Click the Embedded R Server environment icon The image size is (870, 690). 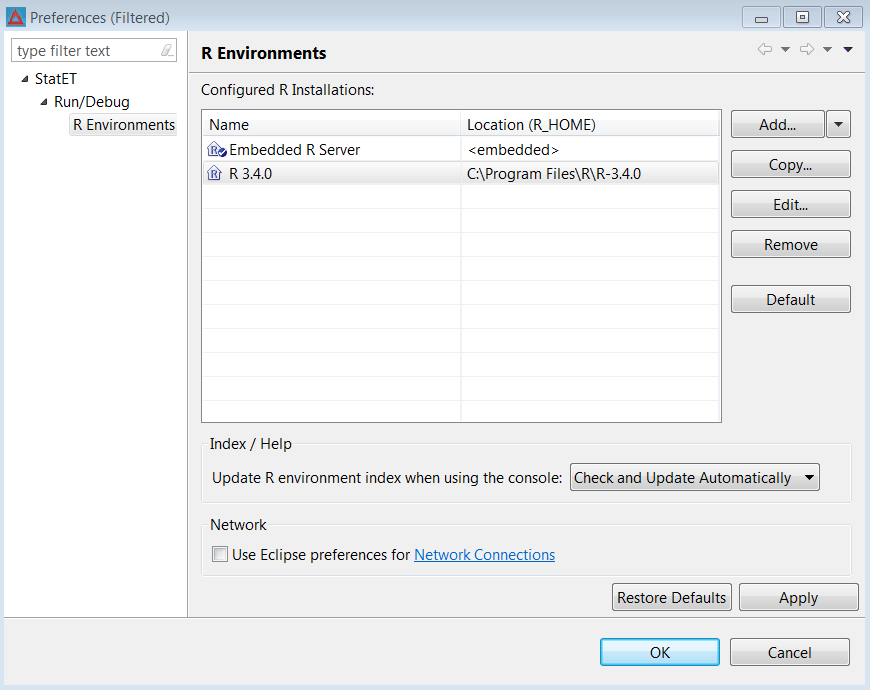[x=216, y=150]
